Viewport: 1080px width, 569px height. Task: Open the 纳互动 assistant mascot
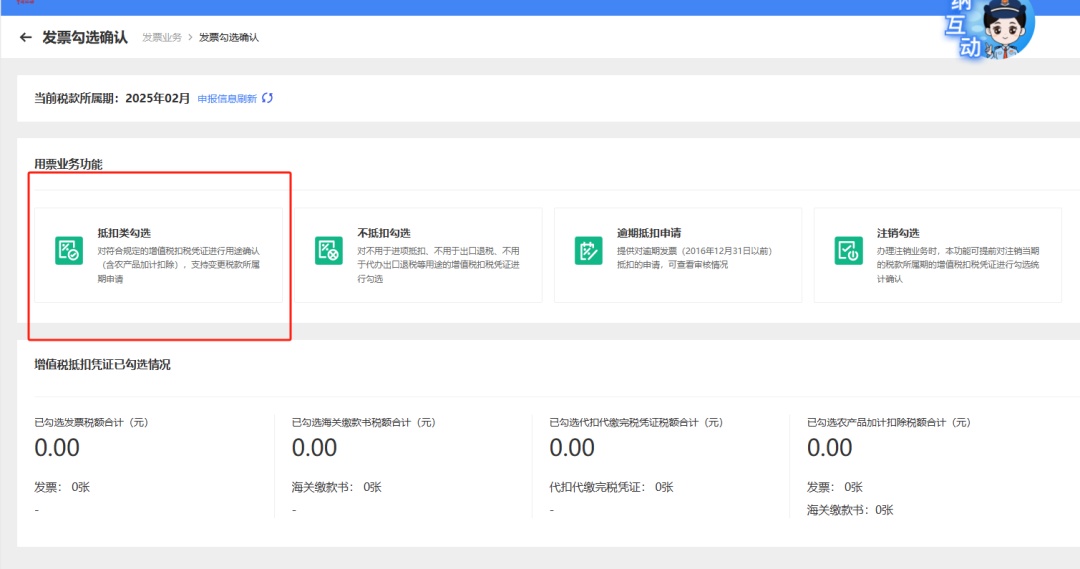tap(990, 29)
